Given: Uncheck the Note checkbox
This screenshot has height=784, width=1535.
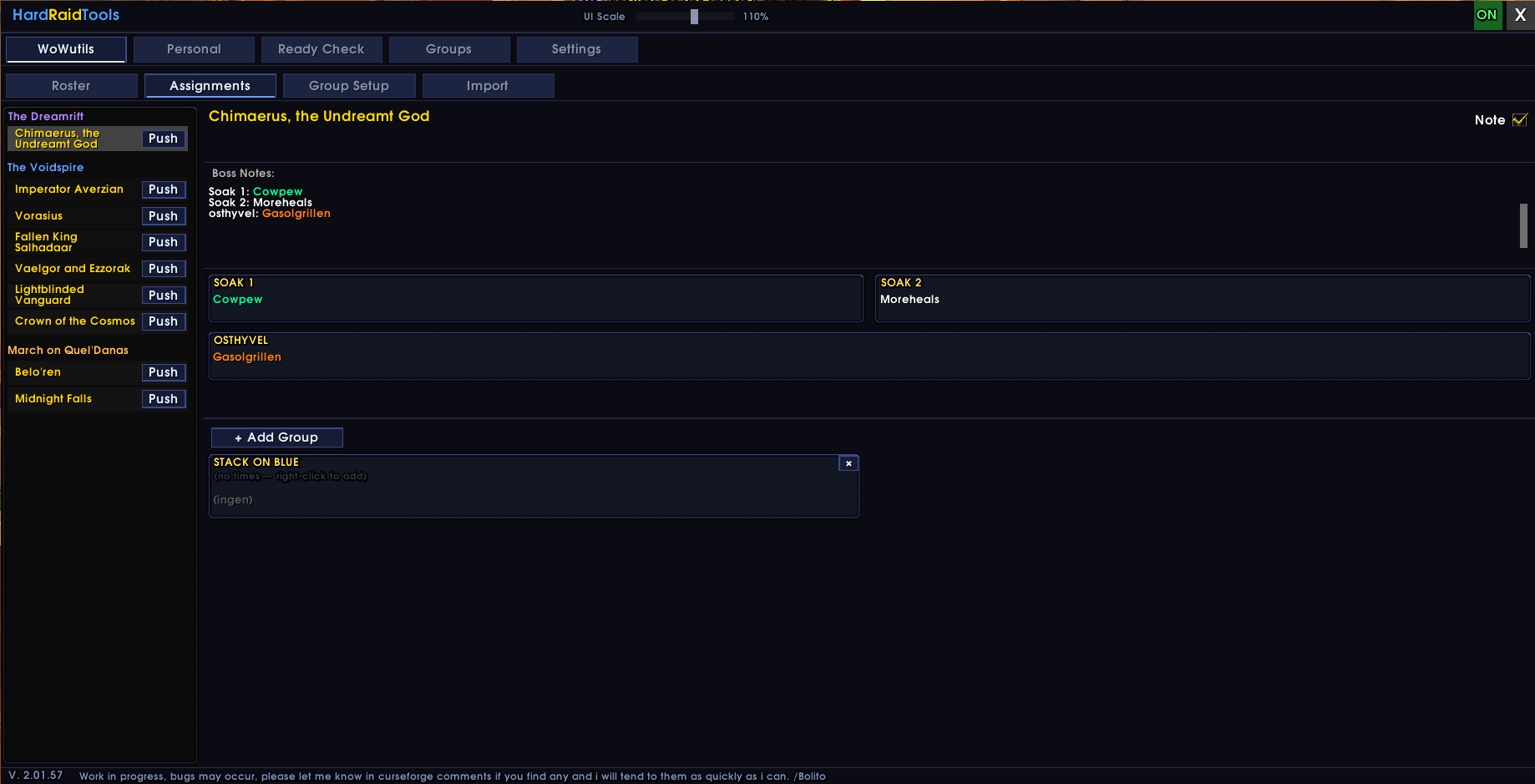Looking at the screenshot, I should coord(1520,120).
